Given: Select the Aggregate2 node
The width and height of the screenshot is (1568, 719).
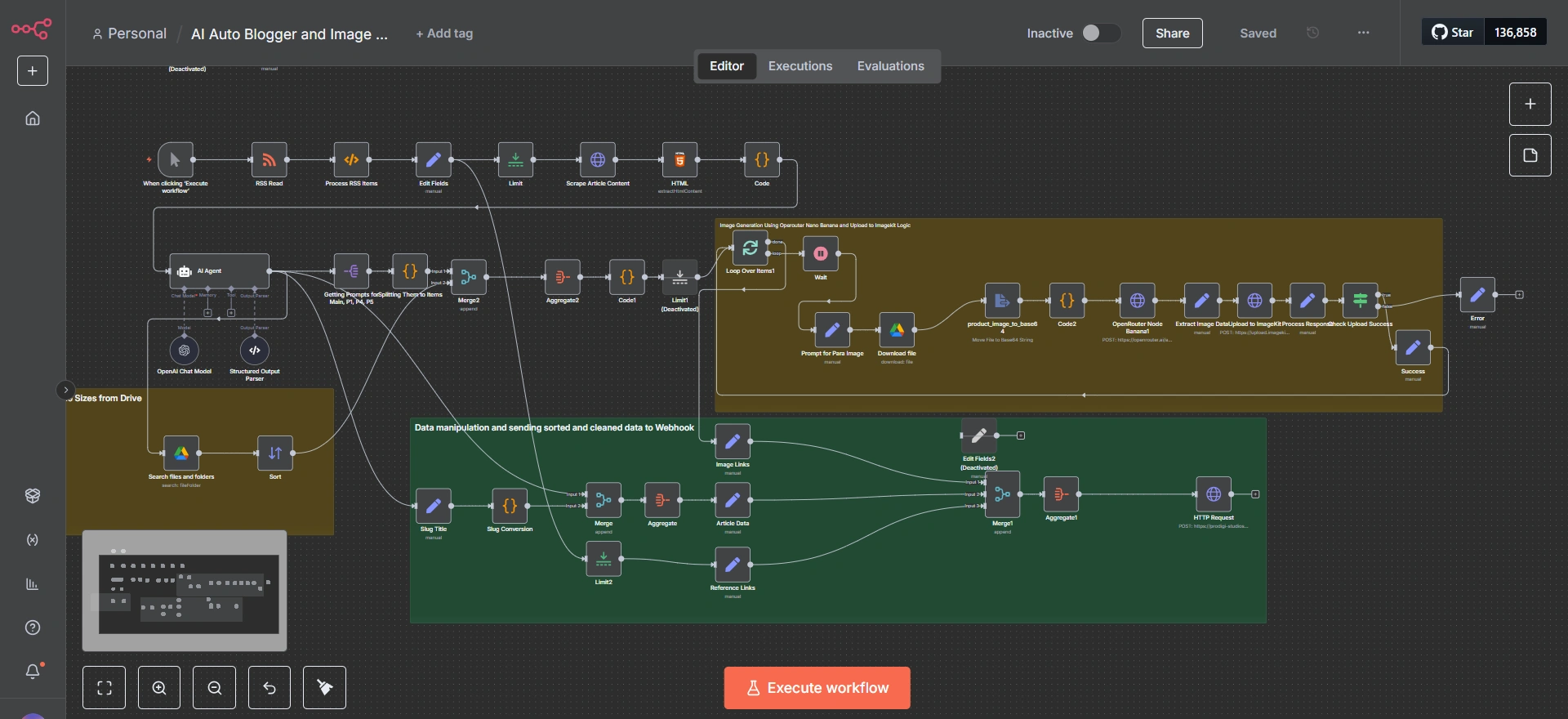Looking at the screenshot, I should 563,277.
